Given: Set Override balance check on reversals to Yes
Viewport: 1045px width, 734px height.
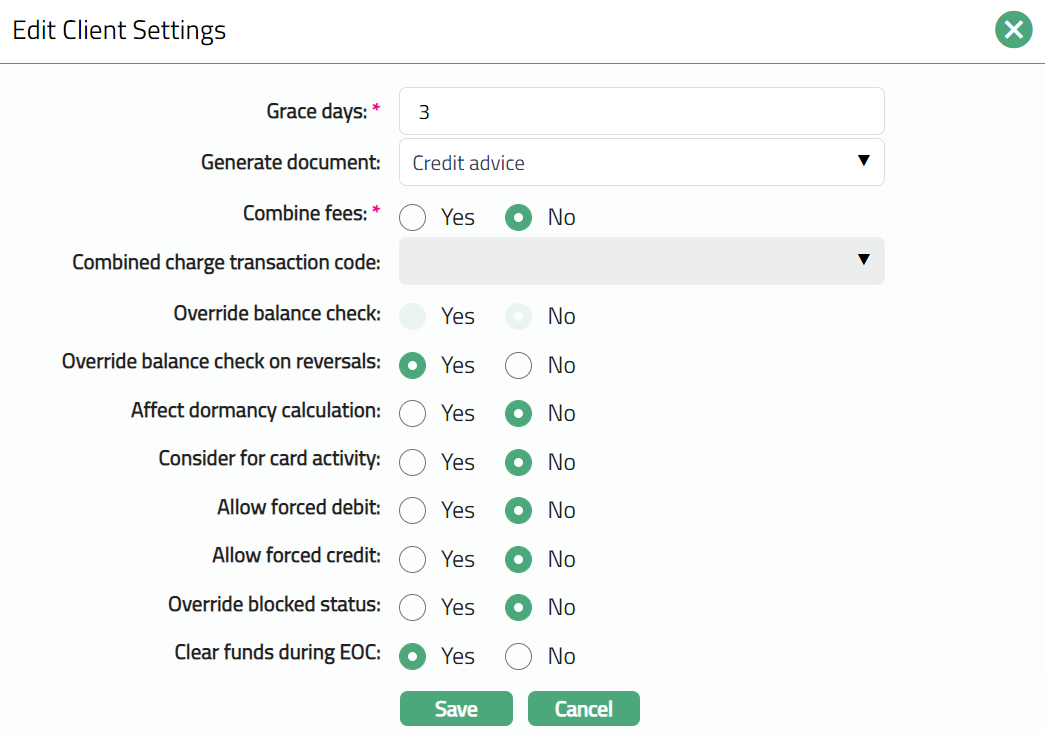Looking at the screenshot, I should pyautogui.click(x=413, y=365).
